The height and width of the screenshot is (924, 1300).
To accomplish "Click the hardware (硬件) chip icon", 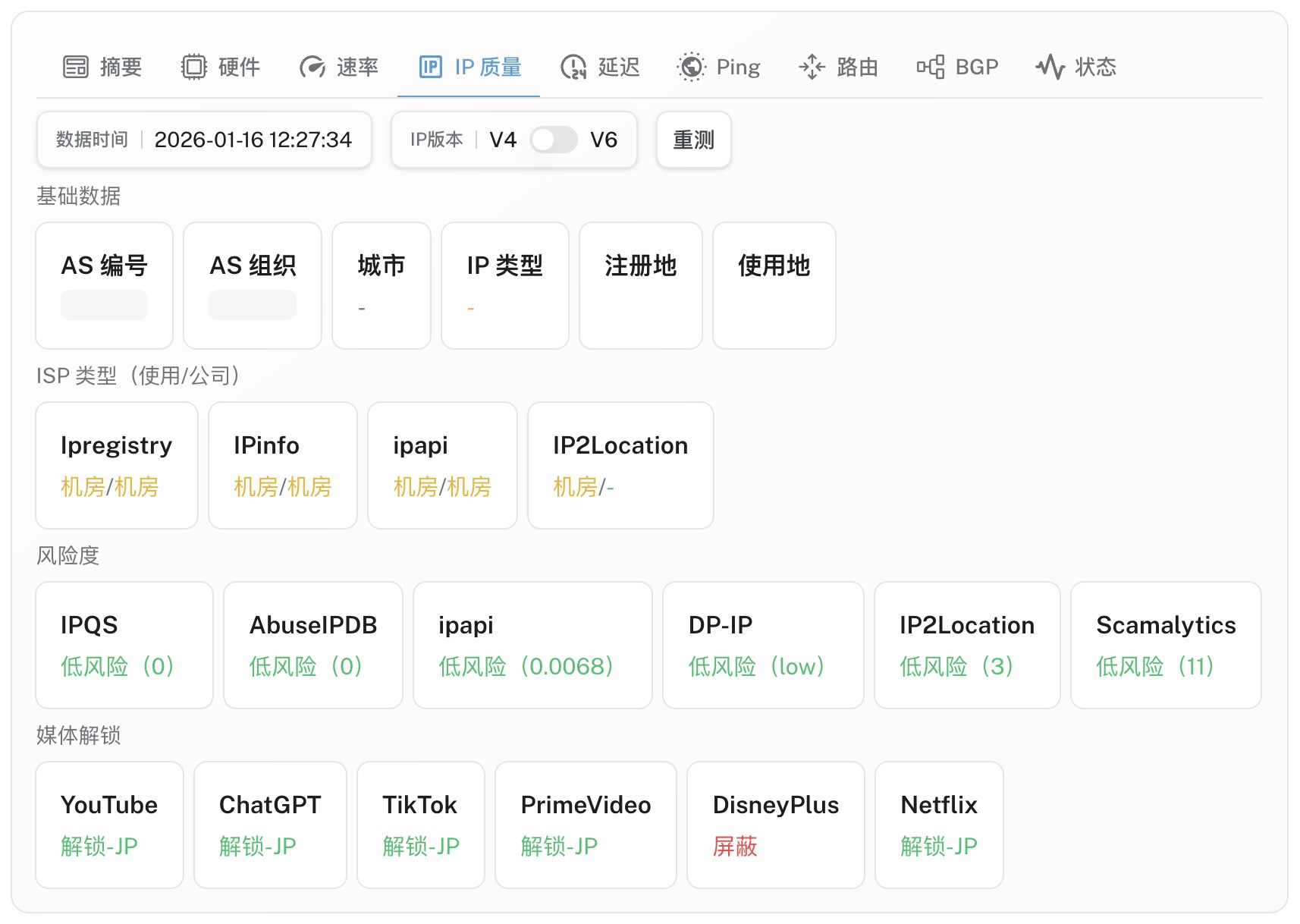I will 193,68.
